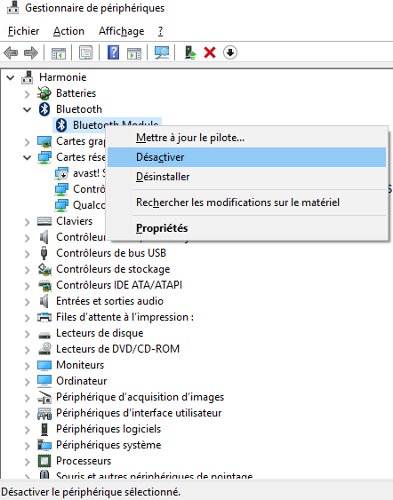Click the blue Help question mark icon
Viewport: 393px width, 500px height.
113,53
